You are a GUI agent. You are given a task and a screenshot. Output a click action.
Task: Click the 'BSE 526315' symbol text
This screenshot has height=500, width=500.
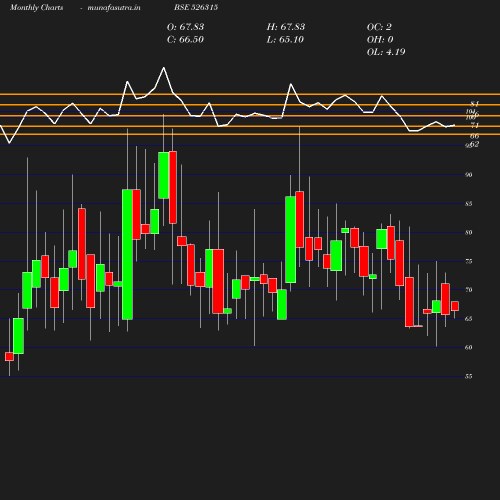196,7
